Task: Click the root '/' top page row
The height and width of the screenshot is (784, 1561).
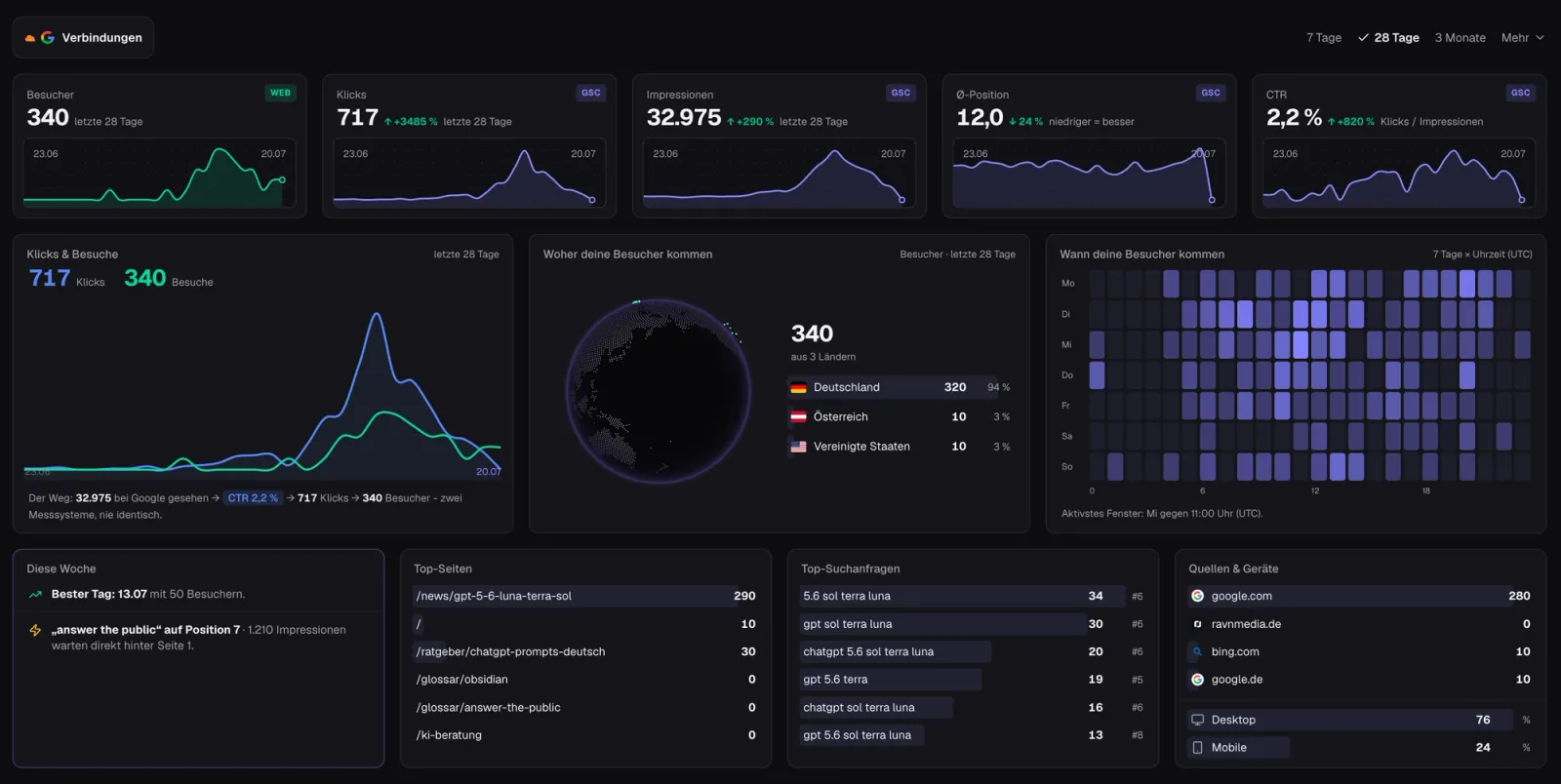Action: click(585, 624)
